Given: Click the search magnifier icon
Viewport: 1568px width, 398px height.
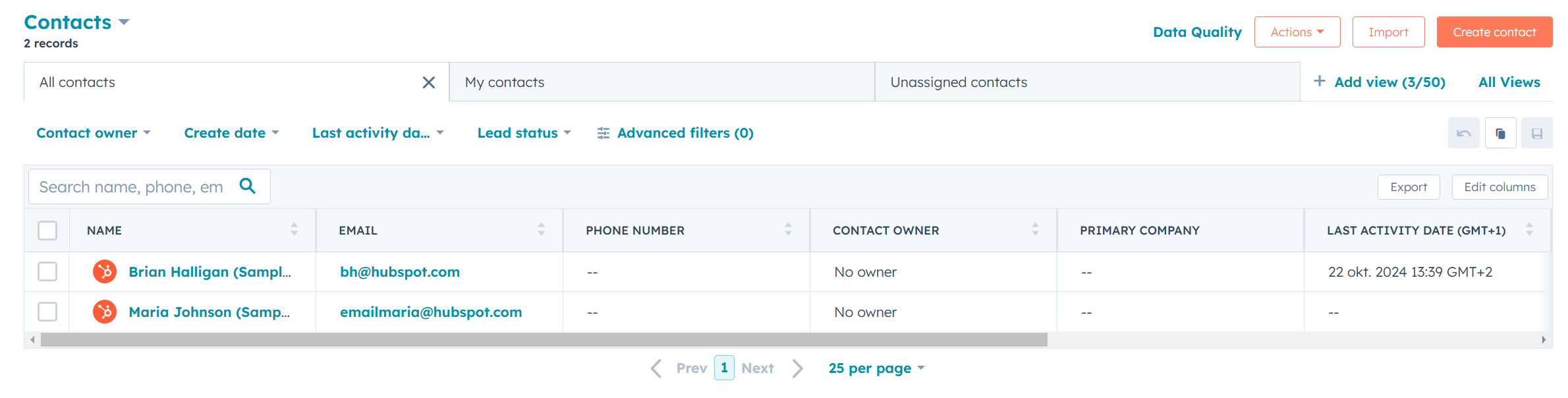Looking at the screenshot, I should pos(248,186).
